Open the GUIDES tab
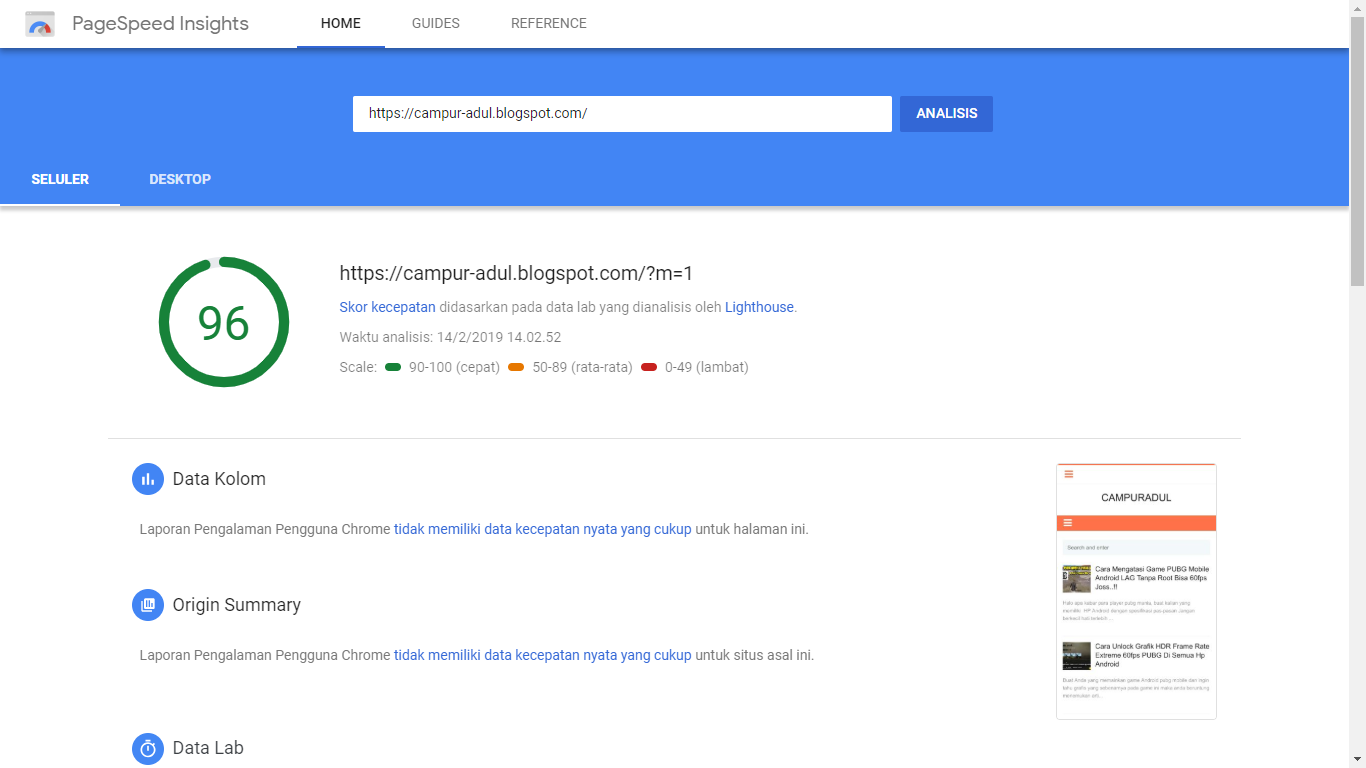Image resolution: width=1366 pixels, height=768 pixels. 436,24
